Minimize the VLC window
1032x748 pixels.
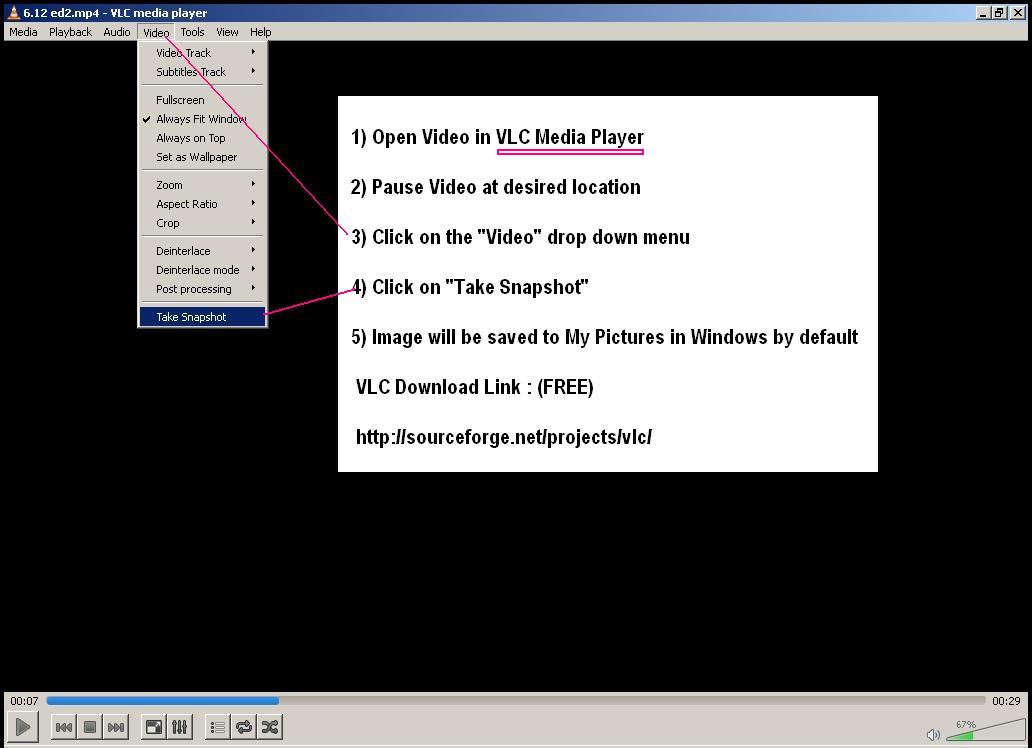coord(983,13)
